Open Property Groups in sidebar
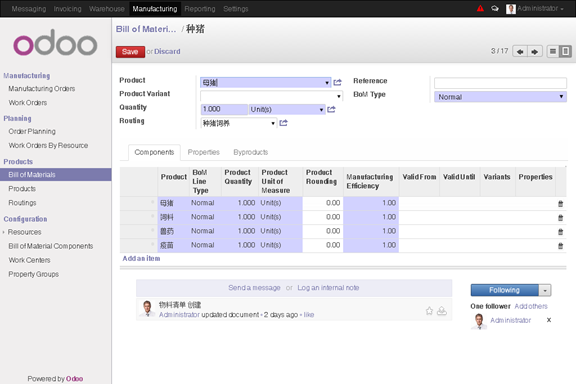This screenshot has width=576, height=384. tap(33, 274)
